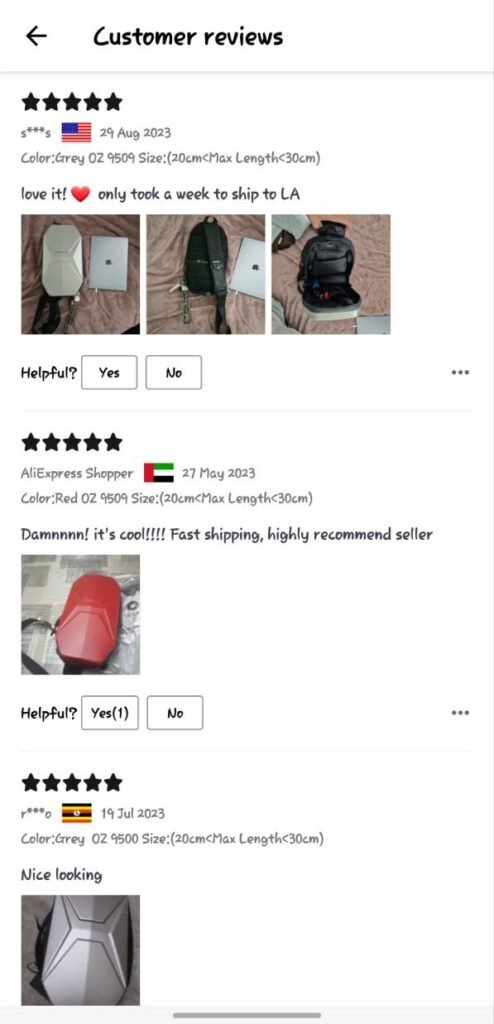This screenshot has height=1024, width=494.
Task: Mark the LA shipping review not helpful
Action: (174, 372)
